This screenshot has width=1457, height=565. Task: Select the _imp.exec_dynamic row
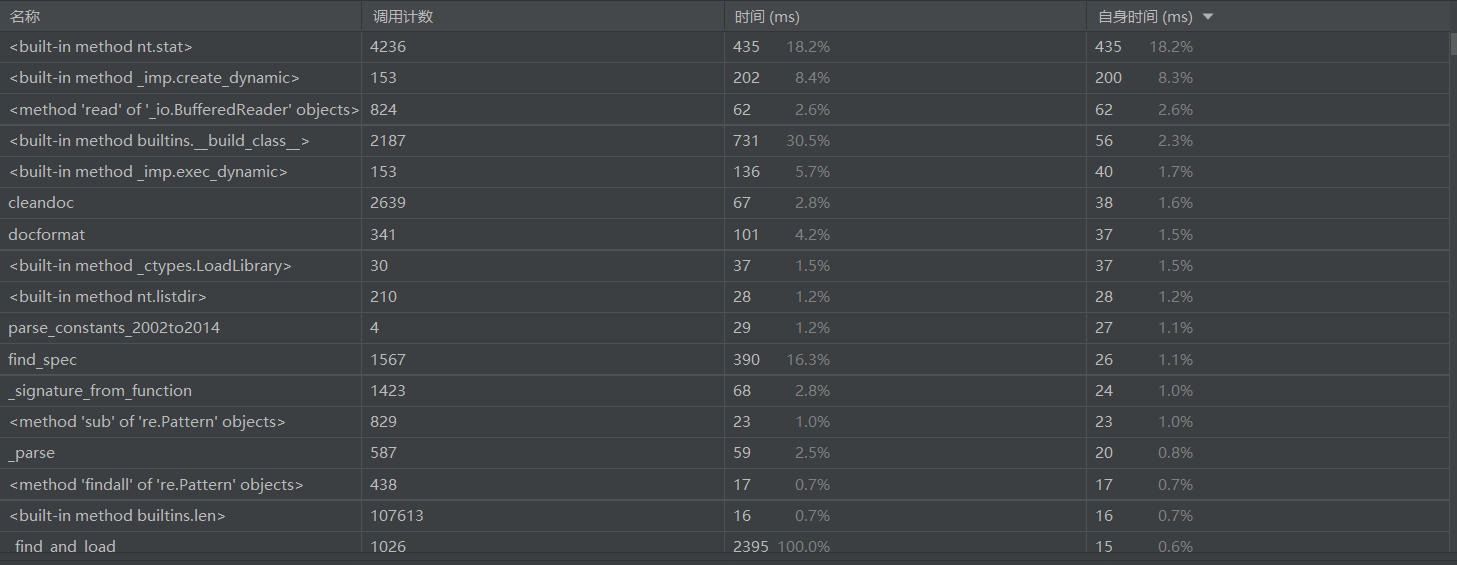click(x=148, y=172)
